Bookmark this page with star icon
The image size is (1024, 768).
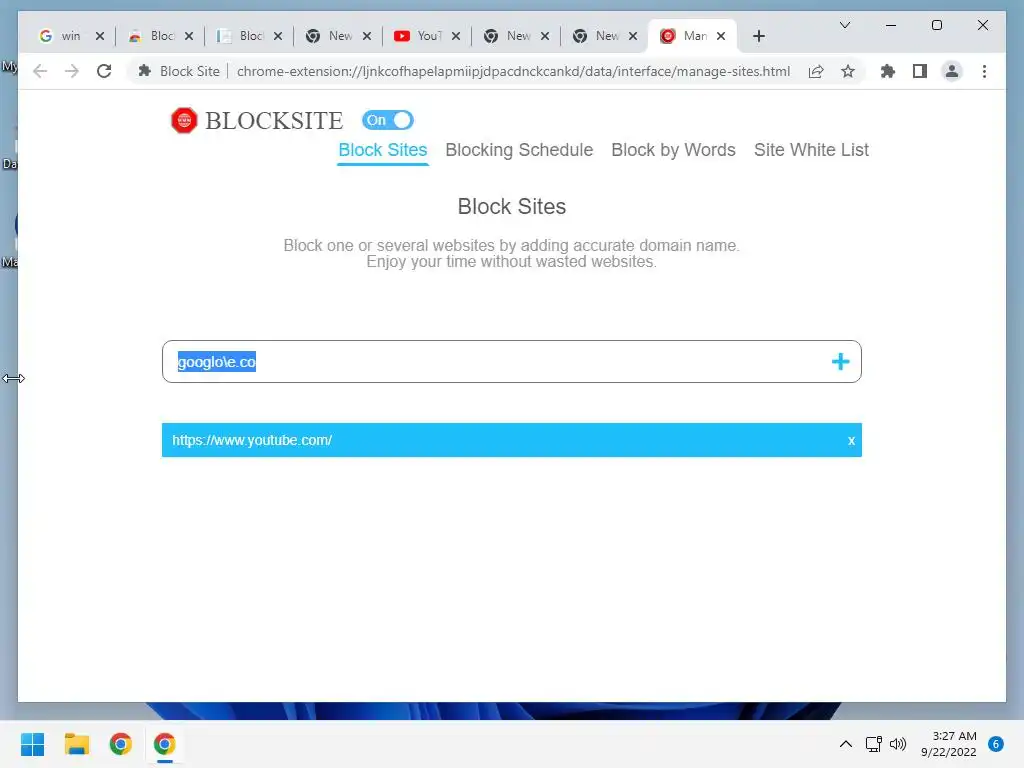848,71
